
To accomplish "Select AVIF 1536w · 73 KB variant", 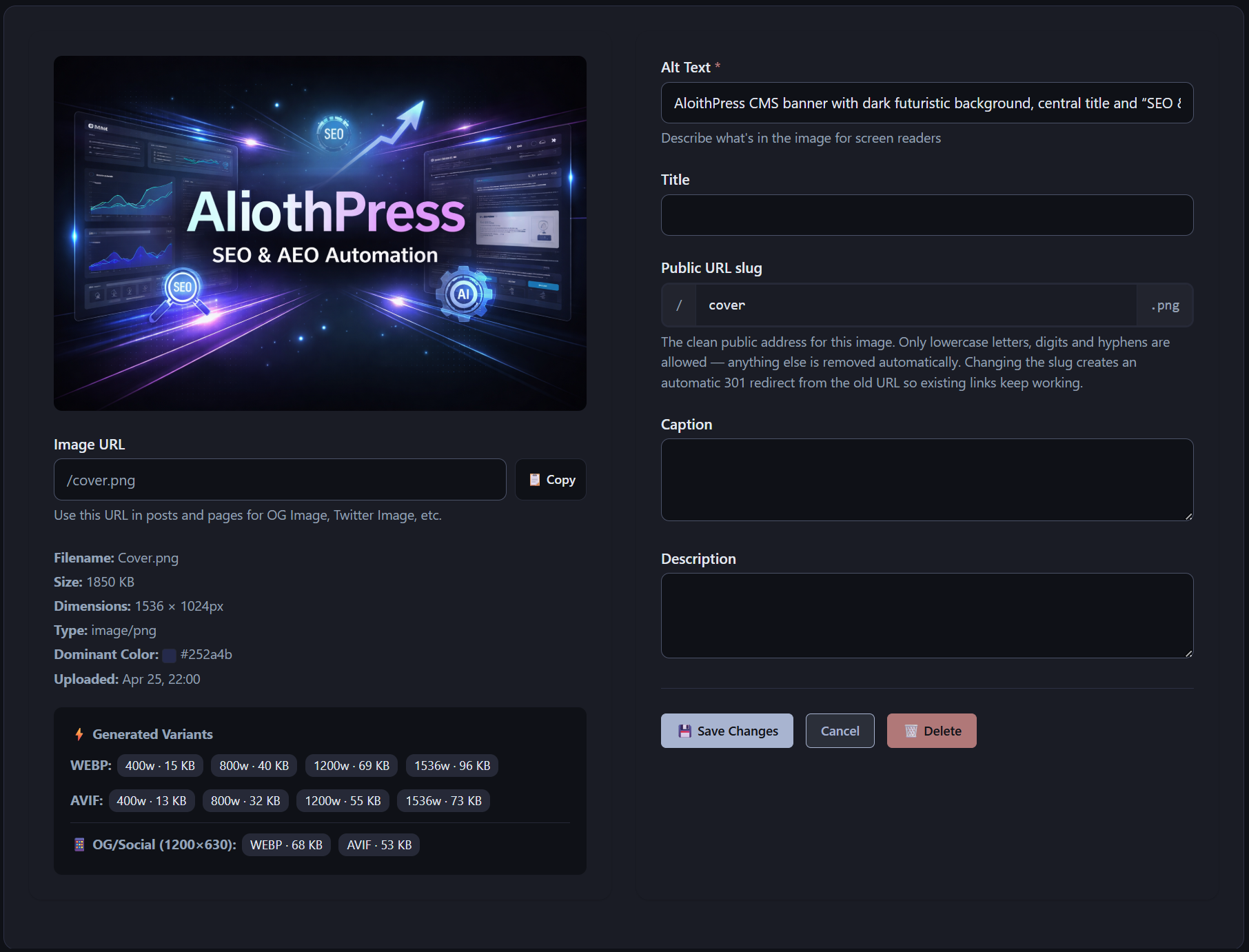I will coord(444,801).
